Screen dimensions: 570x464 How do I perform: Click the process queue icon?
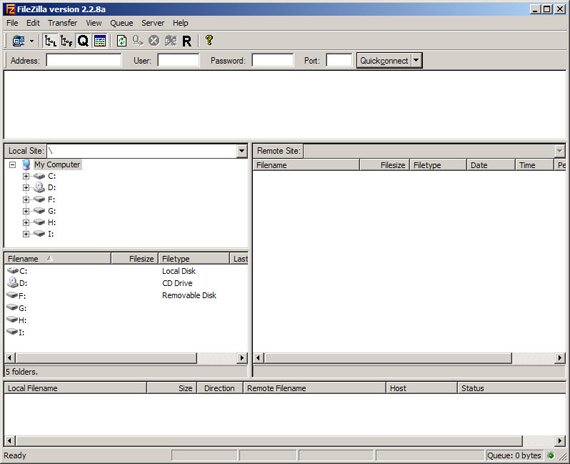pos(137,41)
